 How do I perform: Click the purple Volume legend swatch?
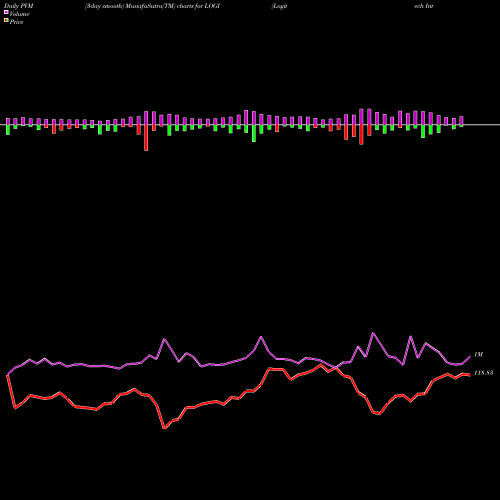[x=6, y=13]
